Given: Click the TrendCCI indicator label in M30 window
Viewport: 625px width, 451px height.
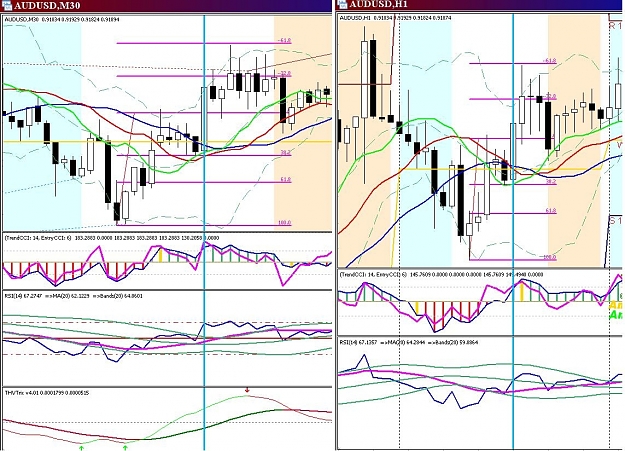Looking at the screenshot, I should point(112,238).
